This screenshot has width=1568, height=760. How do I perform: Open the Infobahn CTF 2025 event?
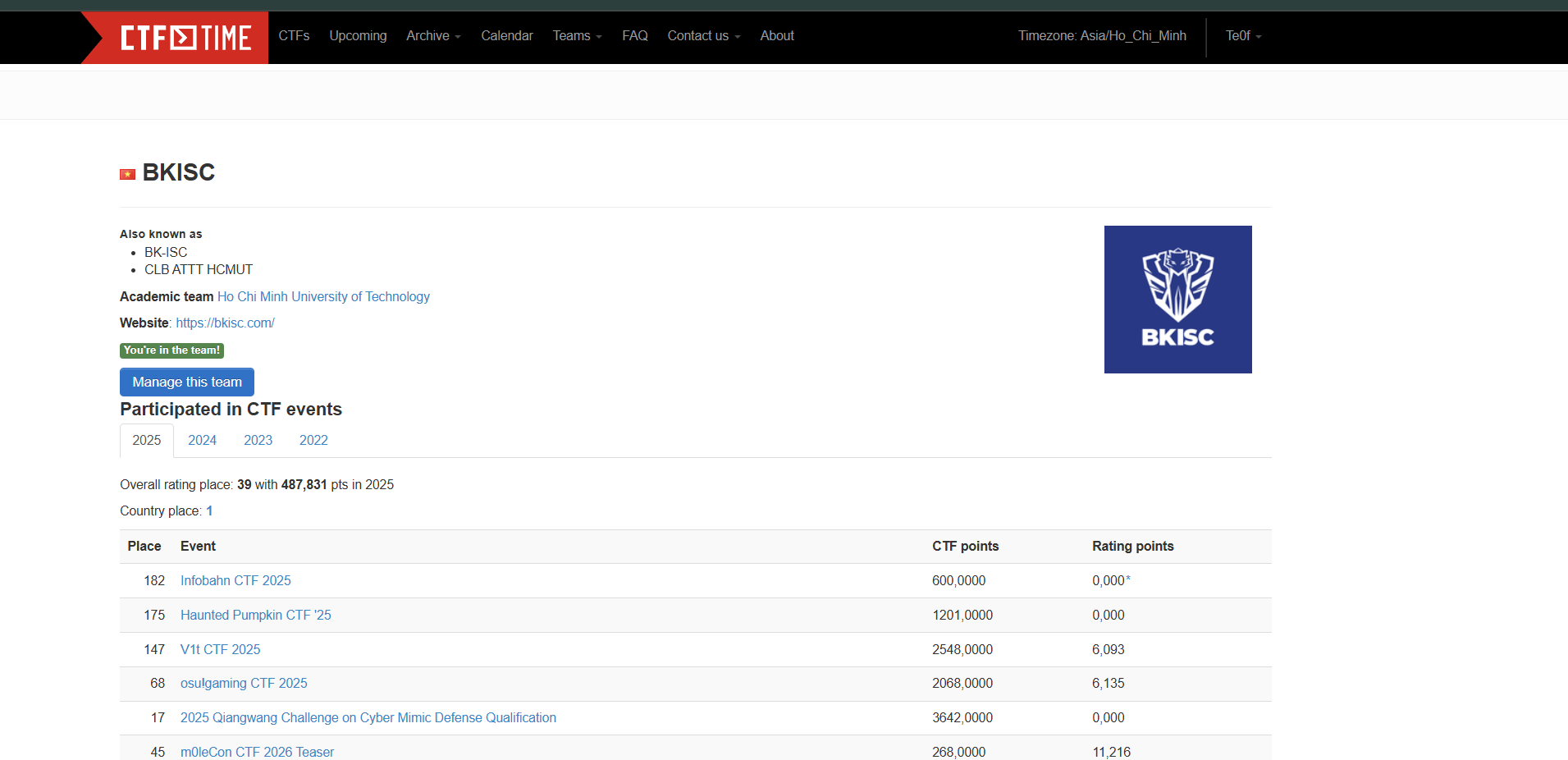click(235, 581)
